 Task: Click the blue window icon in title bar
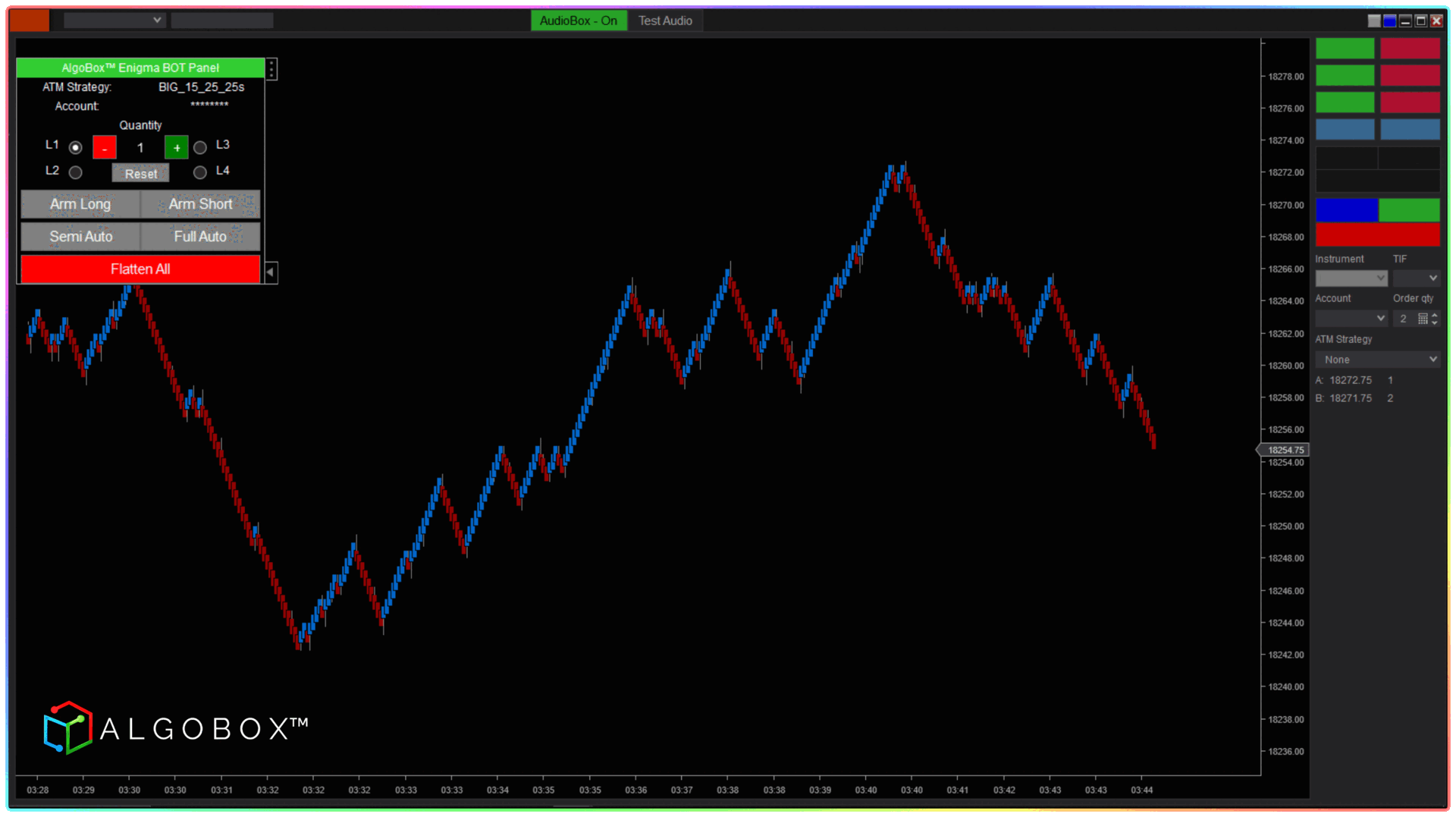click(1389, 21)
